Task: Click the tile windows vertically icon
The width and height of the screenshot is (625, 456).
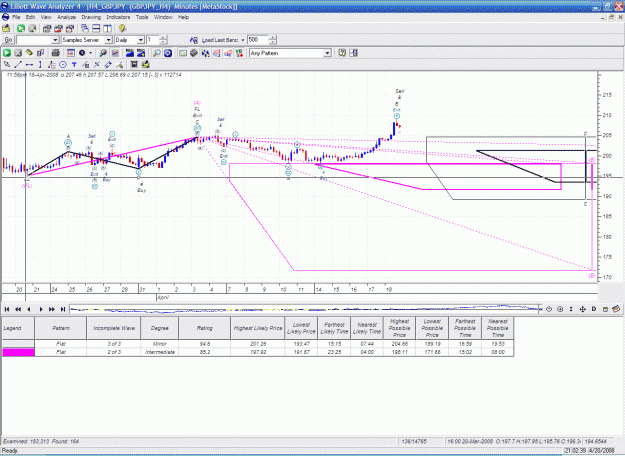Action: click(108, 28)
